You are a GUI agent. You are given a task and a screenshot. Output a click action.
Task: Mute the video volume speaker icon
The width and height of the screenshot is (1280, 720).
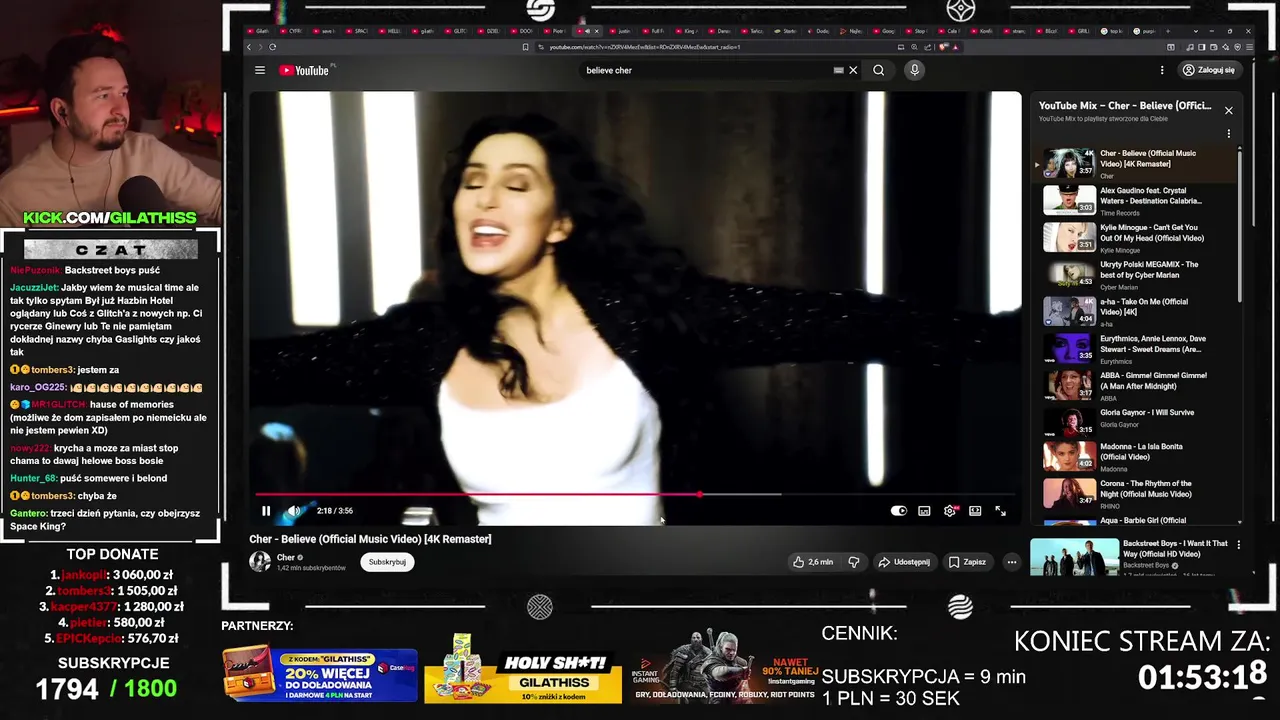pyautogui.click(x=294, y=511)
